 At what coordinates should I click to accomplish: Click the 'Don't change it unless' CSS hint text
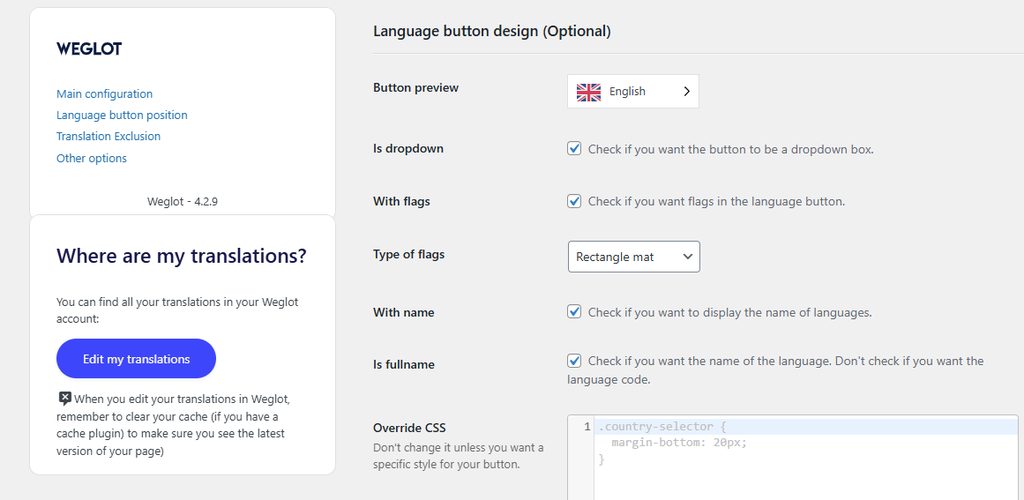(x=458, y=456)
